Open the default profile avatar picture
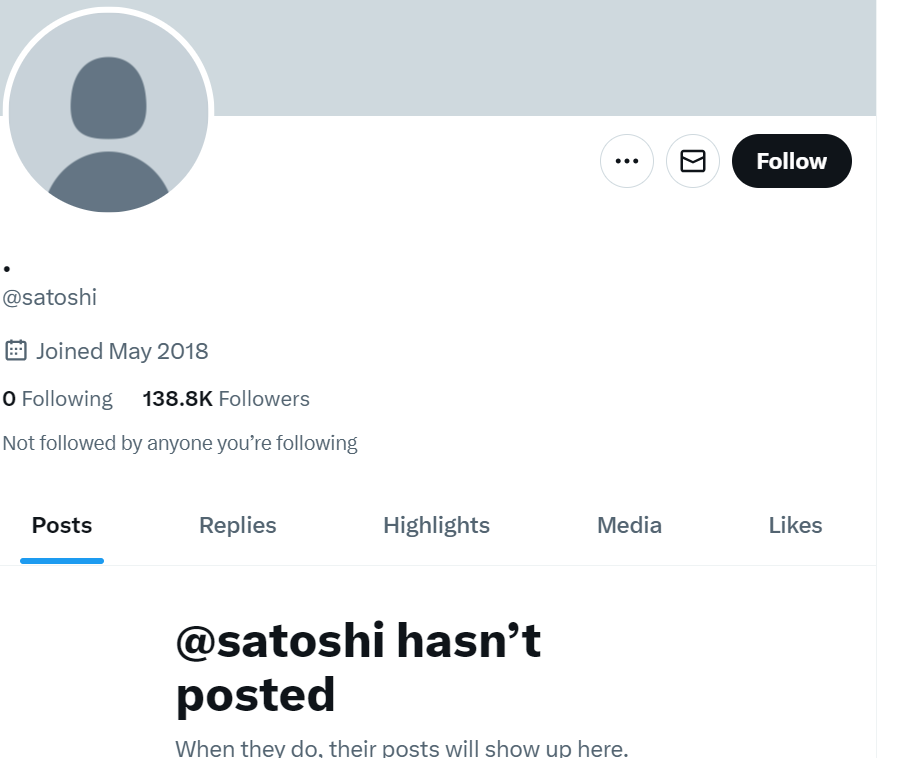Screen dimensions: 898x758 (108, 112)
